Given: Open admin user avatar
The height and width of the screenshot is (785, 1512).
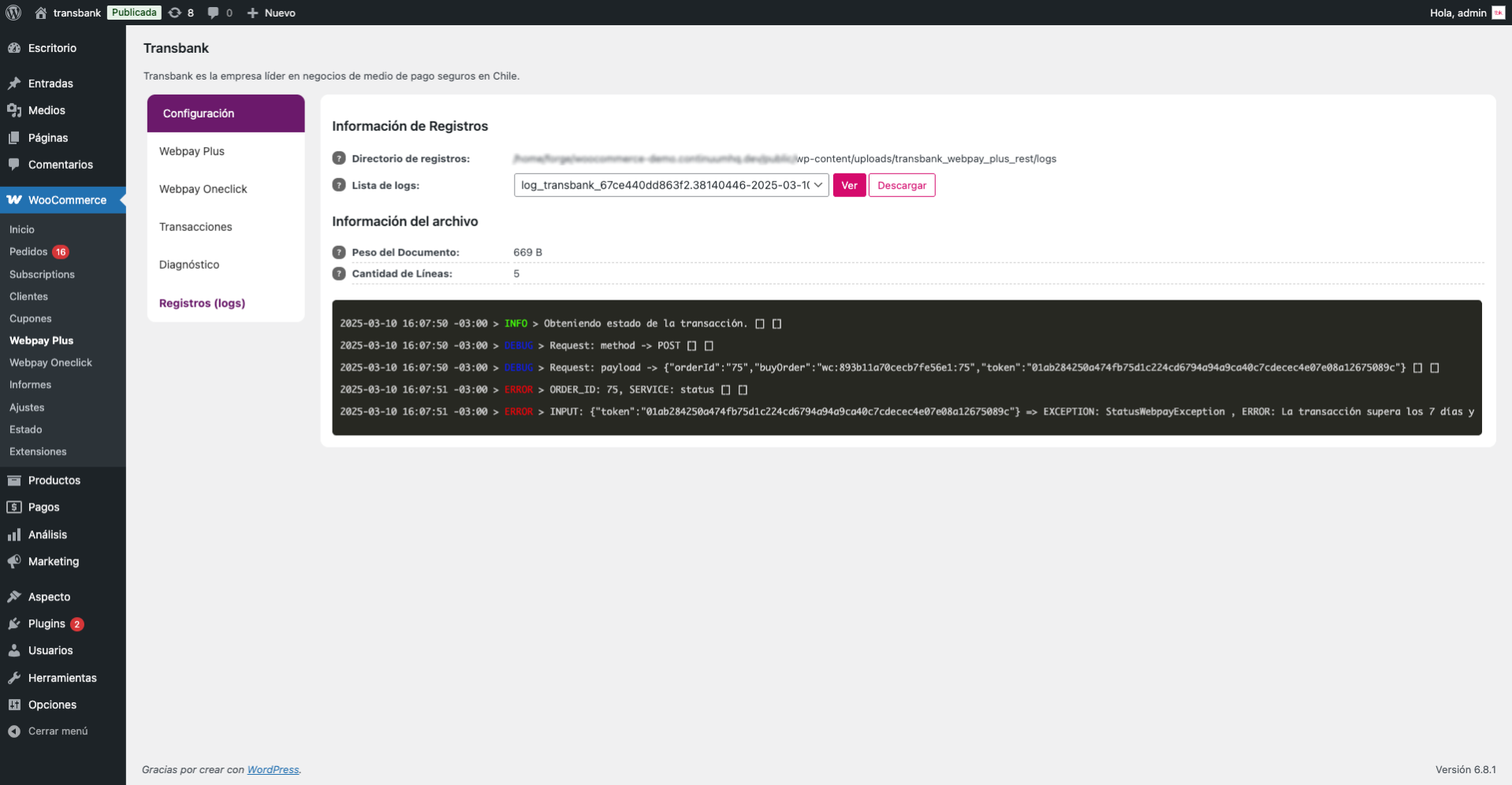Looking at the screenshot, I should coord(1498,13).
